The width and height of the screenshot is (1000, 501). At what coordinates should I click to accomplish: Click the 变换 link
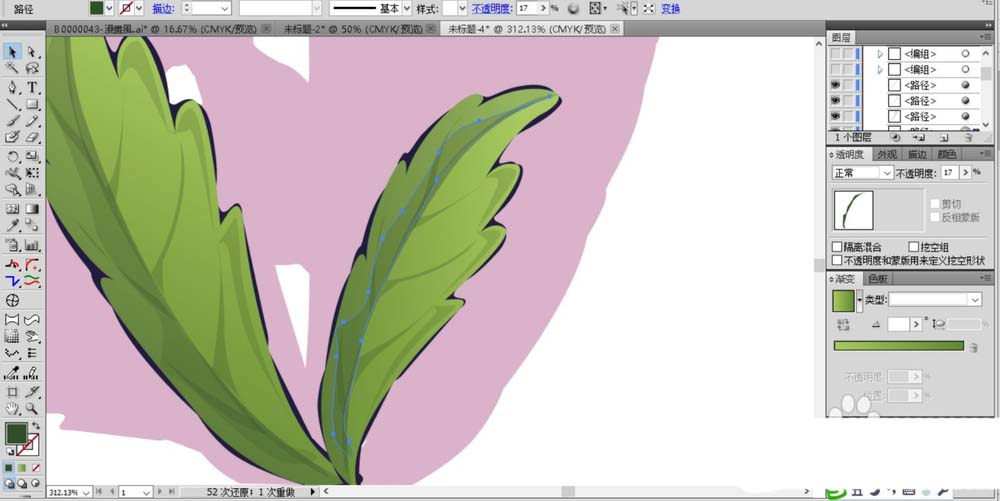click(670, 8)
